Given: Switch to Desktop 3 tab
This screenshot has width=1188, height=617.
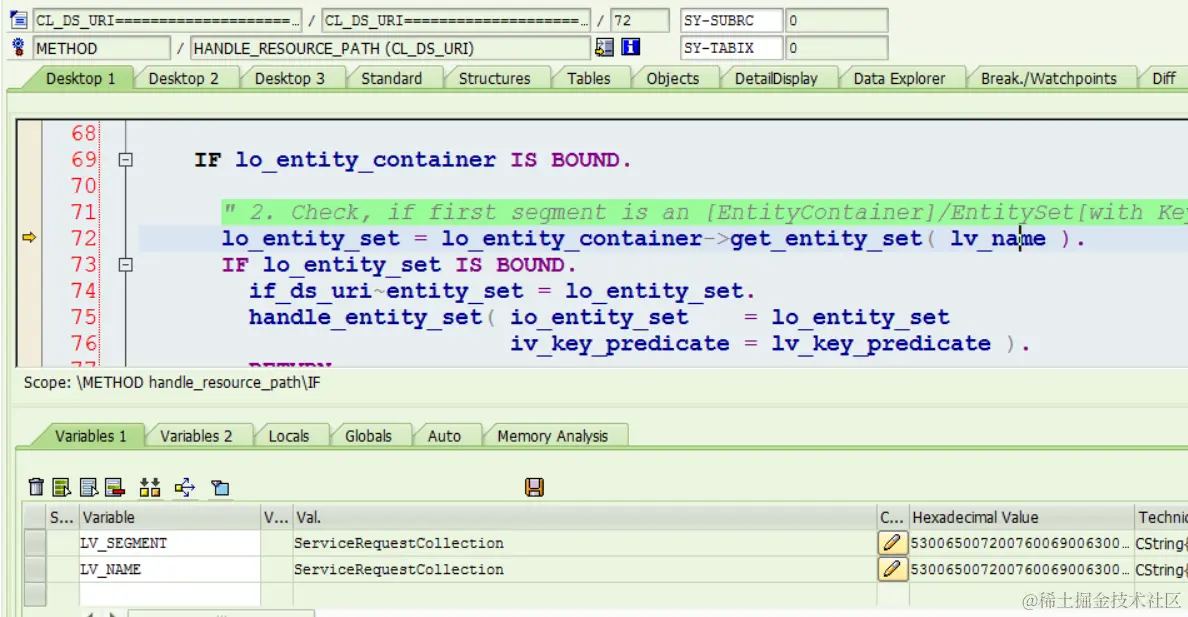Looking at the screenshot, I should (289, 79).
